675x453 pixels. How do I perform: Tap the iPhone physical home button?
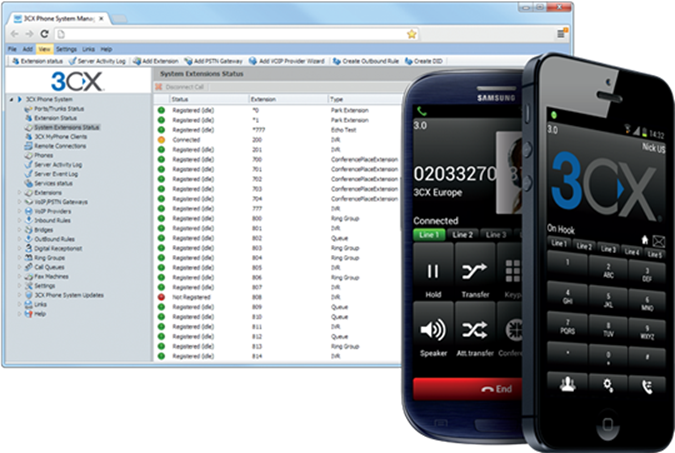point(607,424)
